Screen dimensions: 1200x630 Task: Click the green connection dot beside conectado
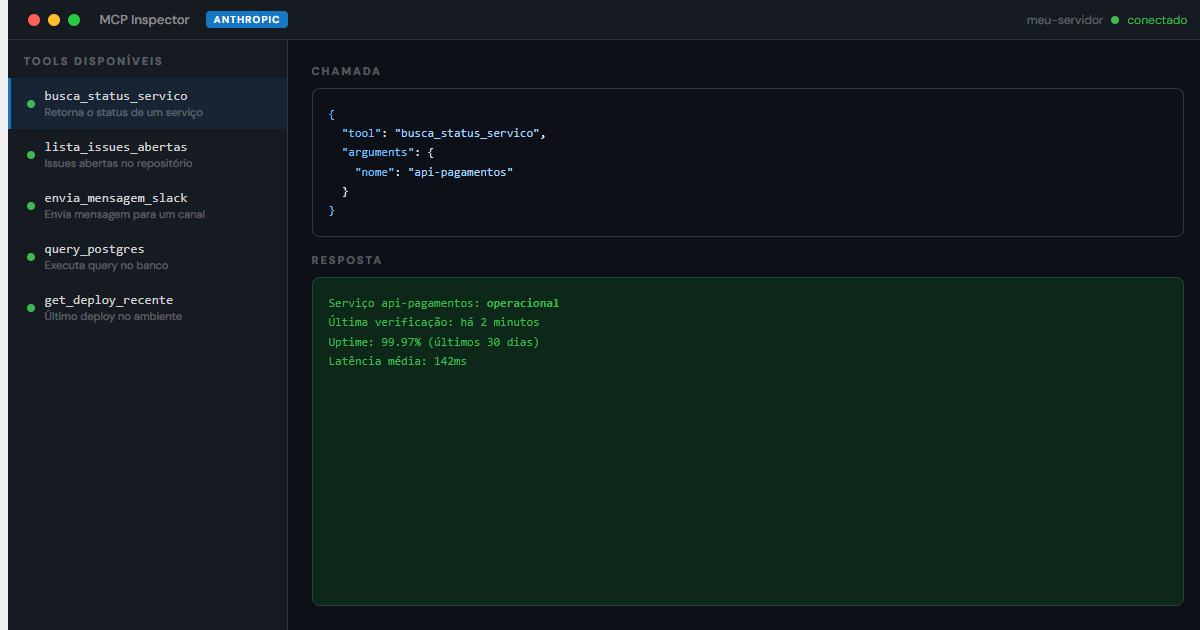click(x=1115, y=20)
